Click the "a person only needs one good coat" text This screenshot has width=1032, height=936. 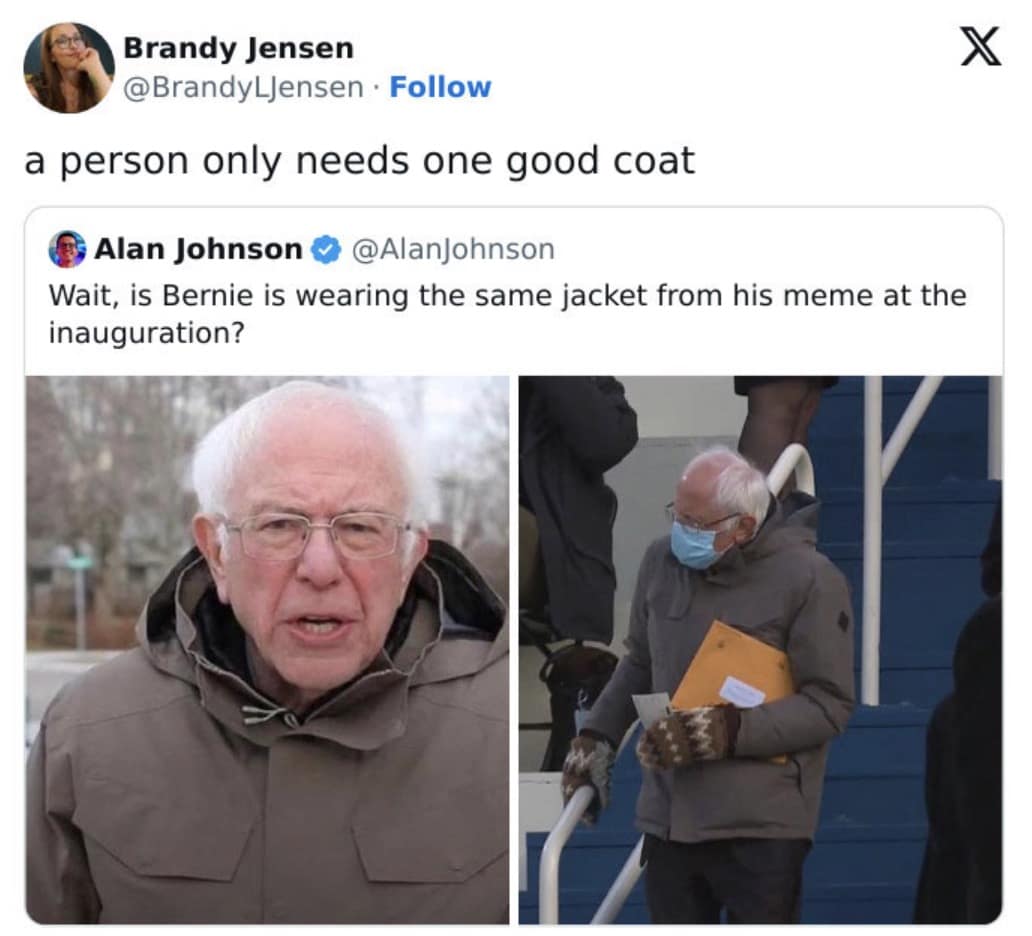[x=359, y=161]
